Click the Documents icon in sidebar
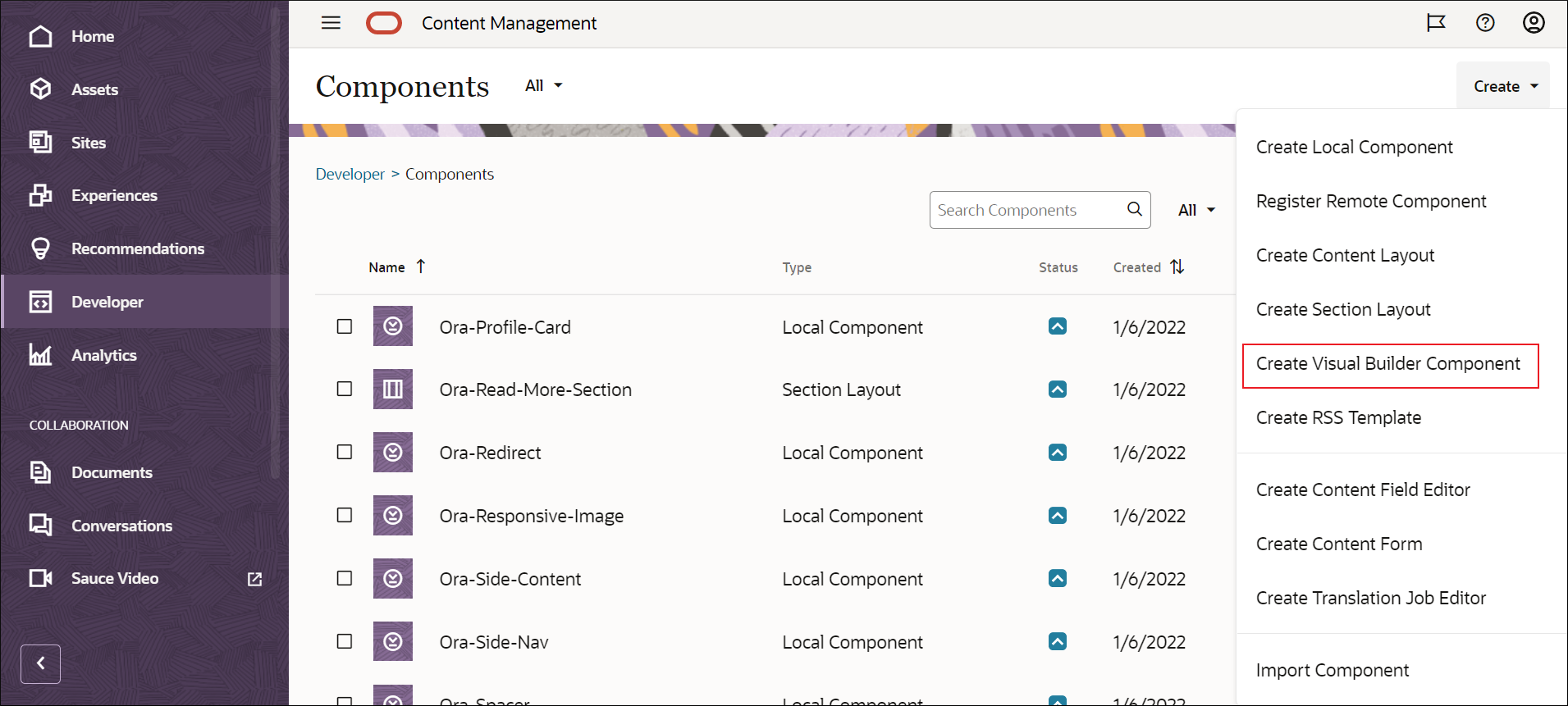Image resolution: width=1568 pixels, height=706 pixels. (41, 472)
